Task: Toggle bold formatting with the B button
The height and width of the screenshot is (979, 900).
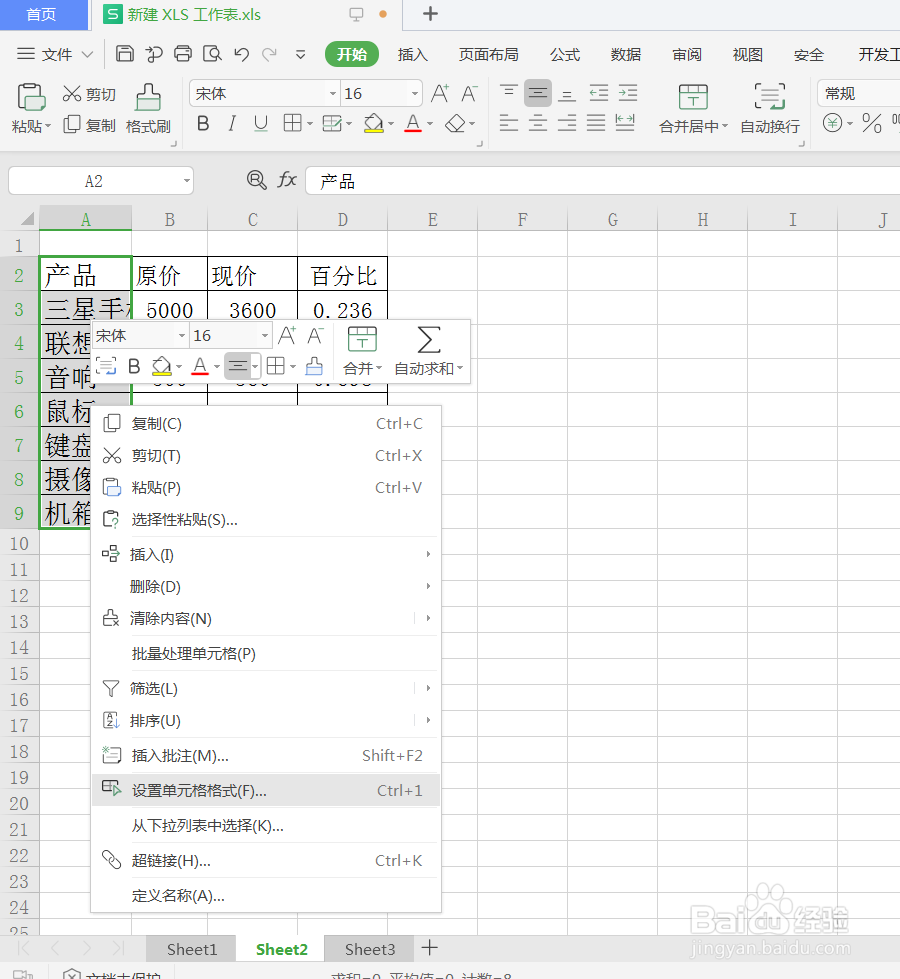Action: tap(203, 123)
